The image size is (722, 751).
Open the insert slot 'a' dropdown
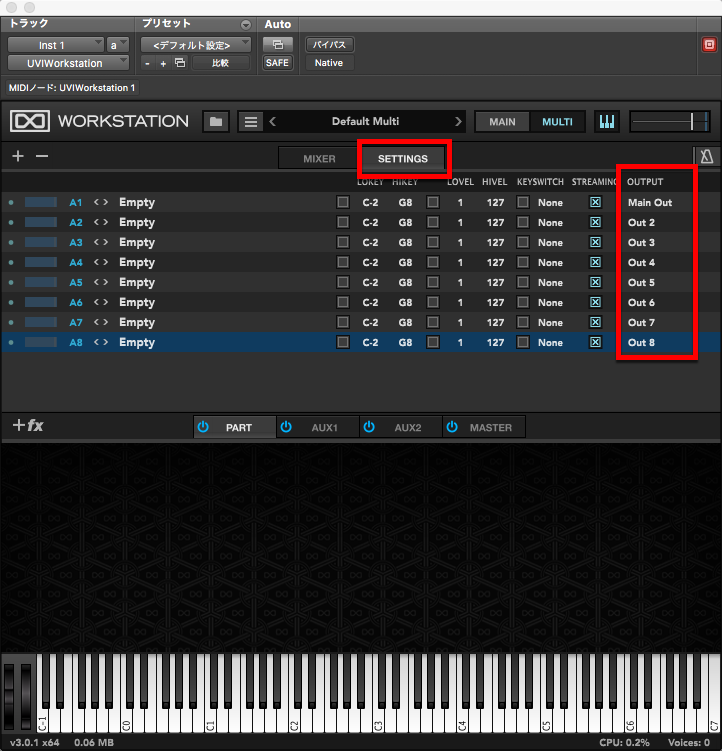click(117, 45)
